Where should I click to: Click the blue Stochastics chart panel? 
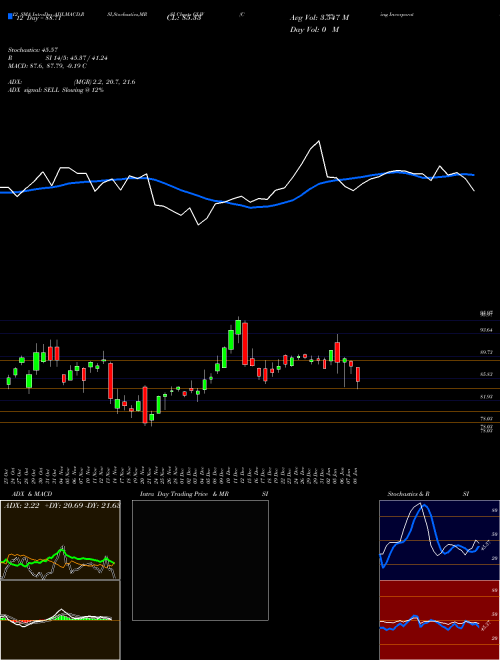pyautogui.click(x=439, y=540)
